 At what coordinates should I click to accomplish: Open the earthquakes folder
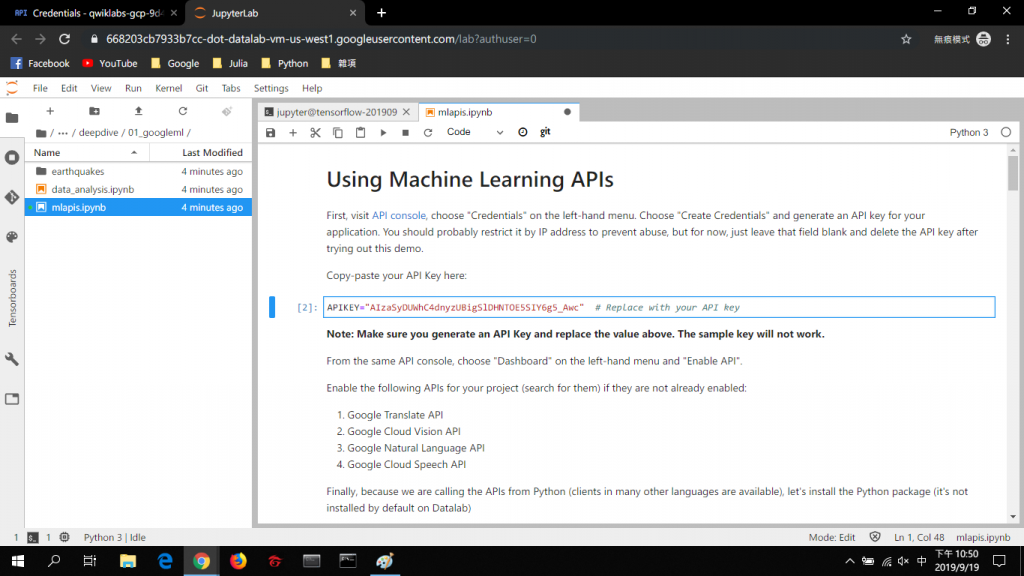(138, 171)
